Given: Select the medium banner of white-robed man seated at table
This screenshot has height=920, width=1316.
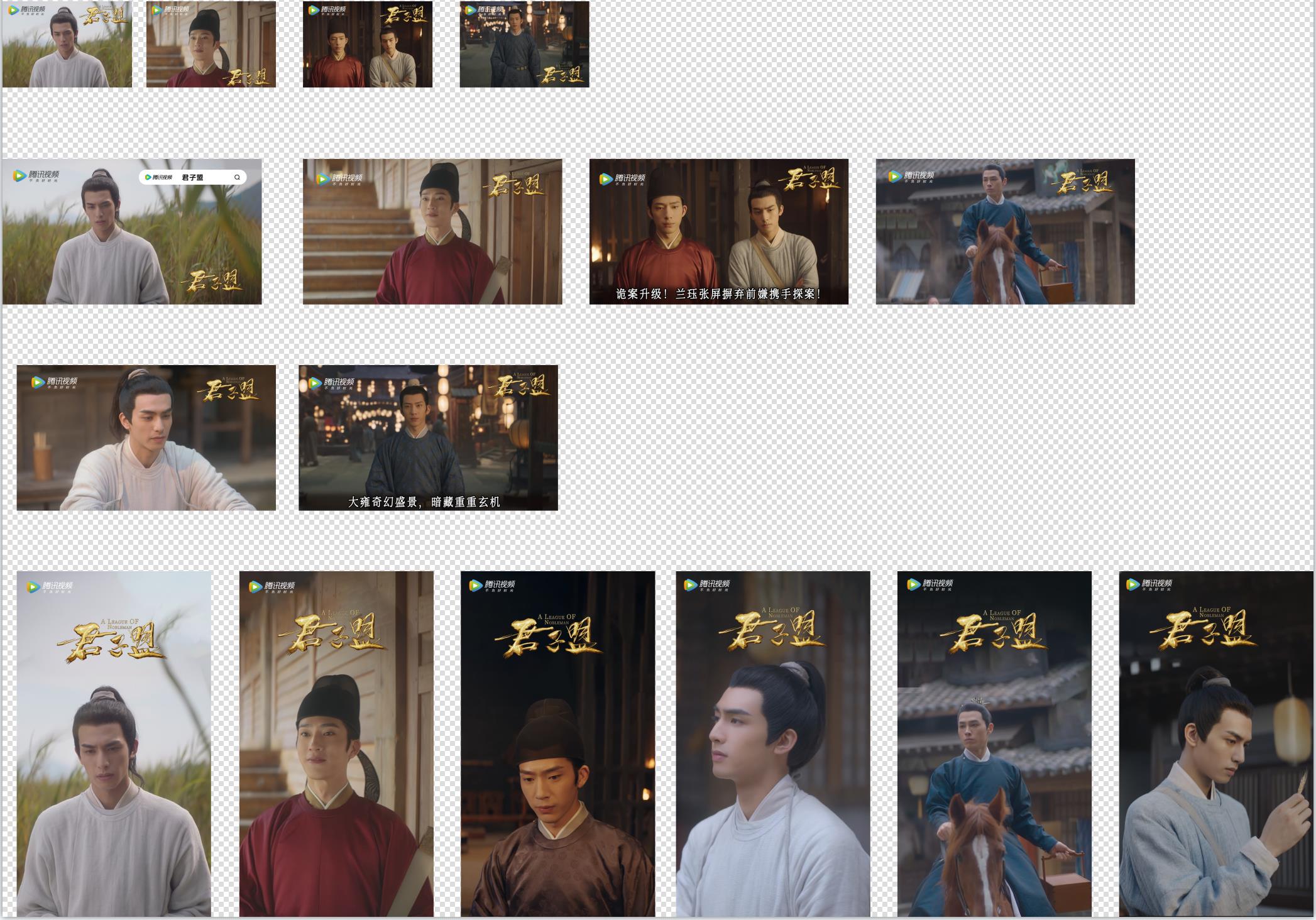Looking at the screenshot, I should tap(146, 437).
